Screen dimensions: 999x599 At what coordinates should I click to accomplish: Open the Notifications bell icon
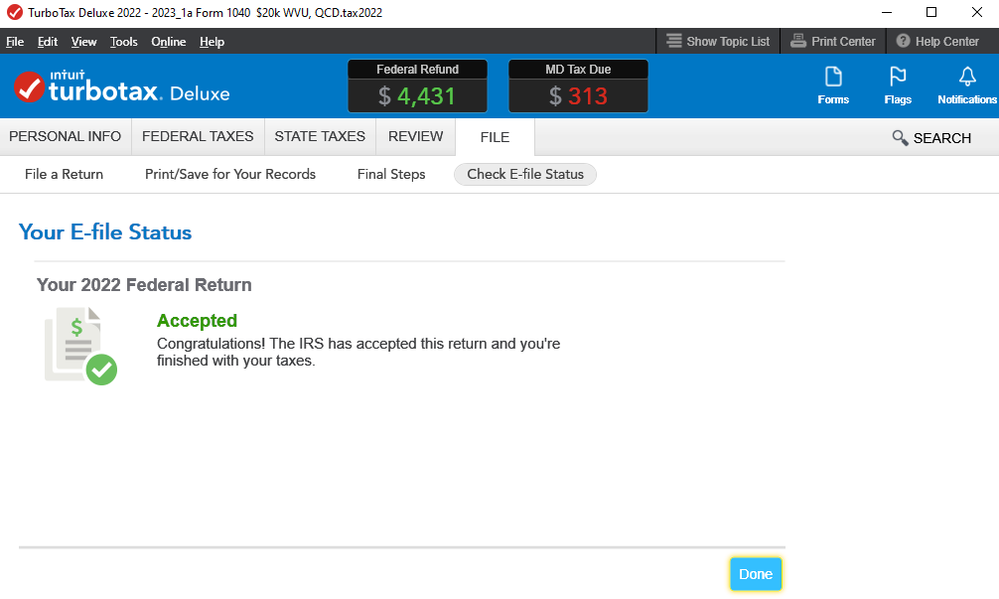click(x=967, y=85)
